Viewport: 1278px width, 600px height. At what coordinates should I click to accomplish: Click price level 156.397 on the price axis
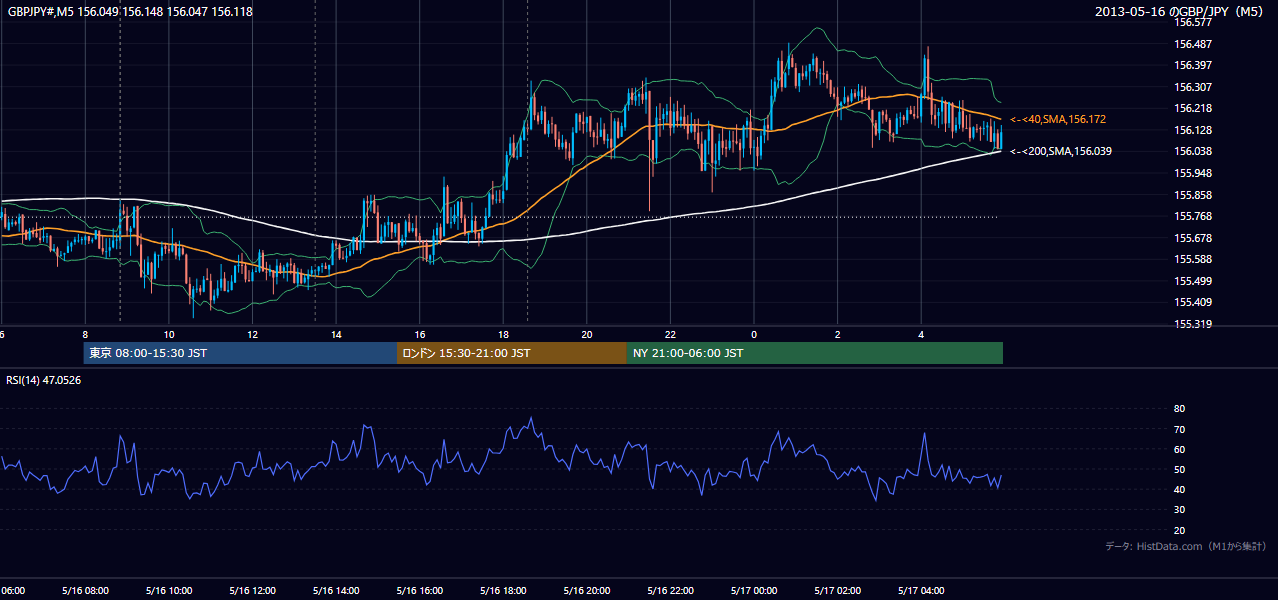coord(1193,65)
